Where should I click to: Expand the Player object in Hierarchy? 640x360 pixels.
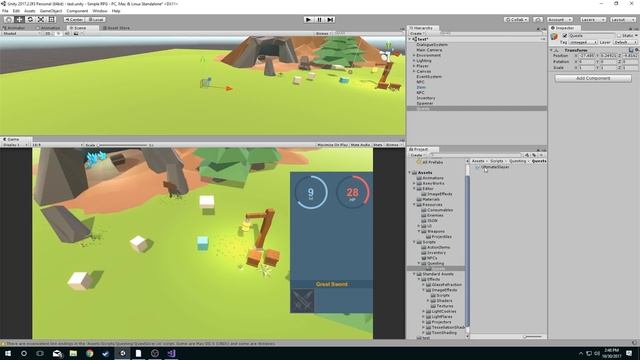pos(414,66)
